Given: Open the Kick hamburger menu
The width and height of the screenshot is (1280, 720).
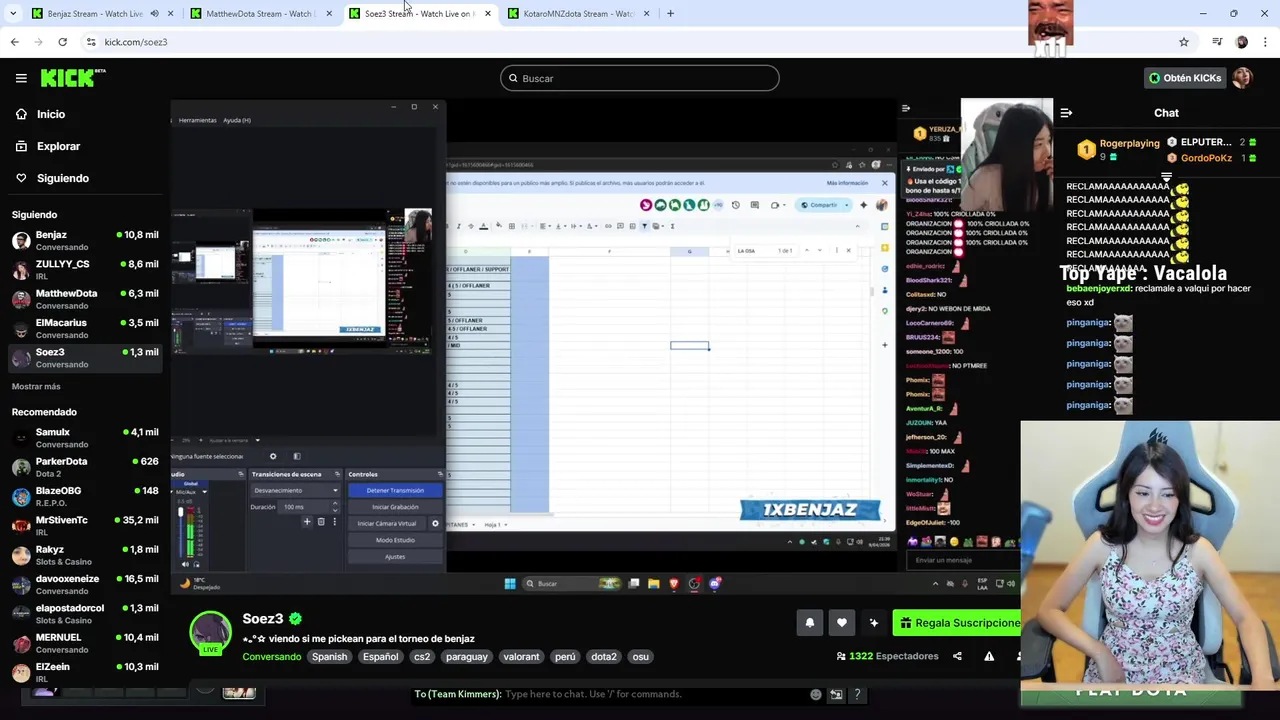Looking at the screenshot, I should click(21, 78).
